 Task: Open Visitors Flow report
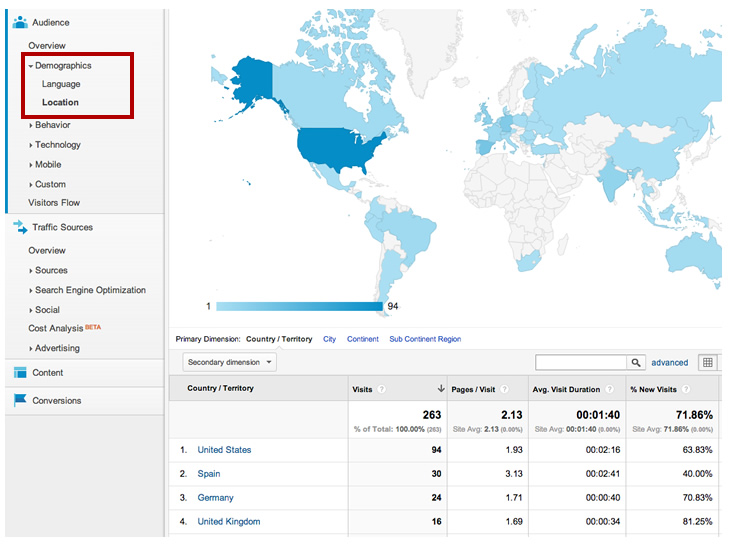[x=54, y=203]
